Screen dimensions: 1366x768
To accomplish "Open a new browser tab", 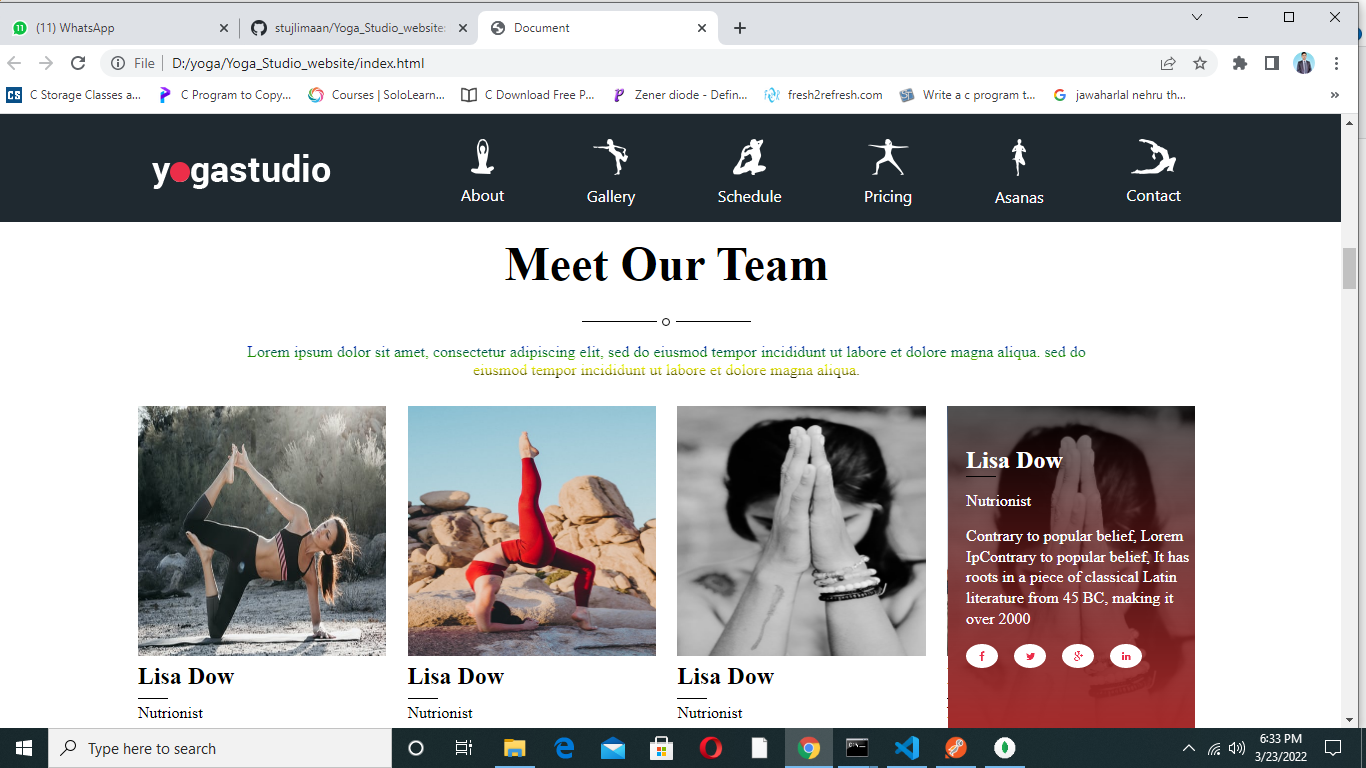I will tap(740, 28).
